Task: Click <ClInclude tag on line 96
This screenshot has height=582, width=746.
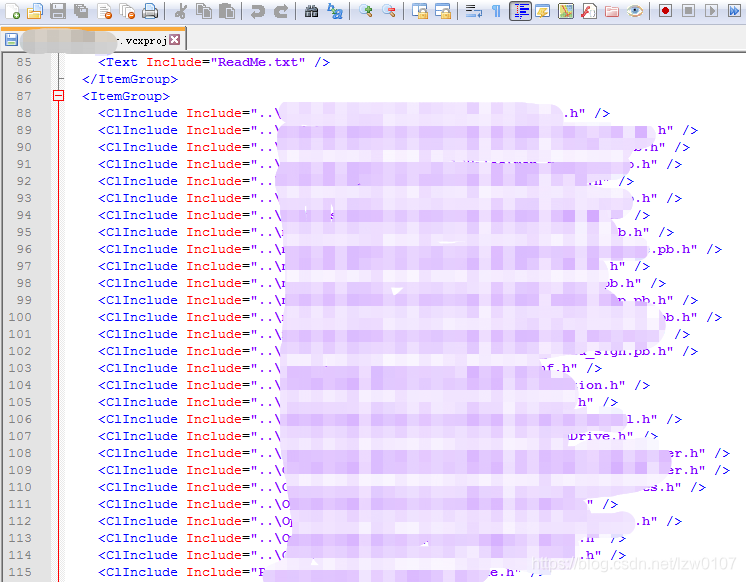Action: click(138, 249)
